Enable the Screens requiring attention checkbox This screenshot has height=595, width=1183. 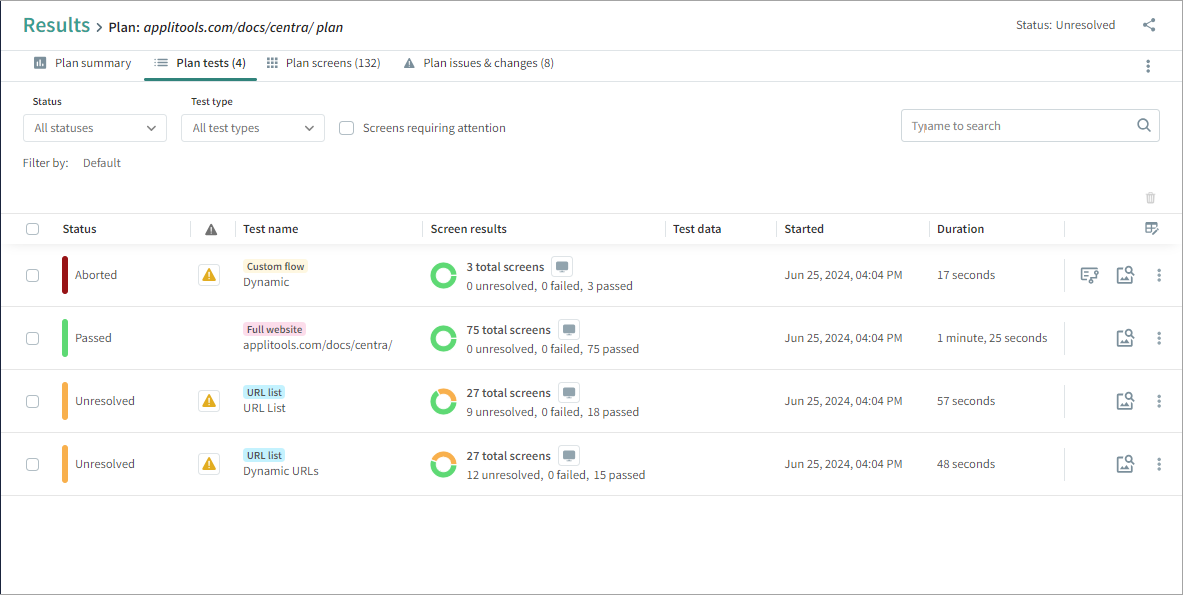pyautogui.click(x=347, y=128)
